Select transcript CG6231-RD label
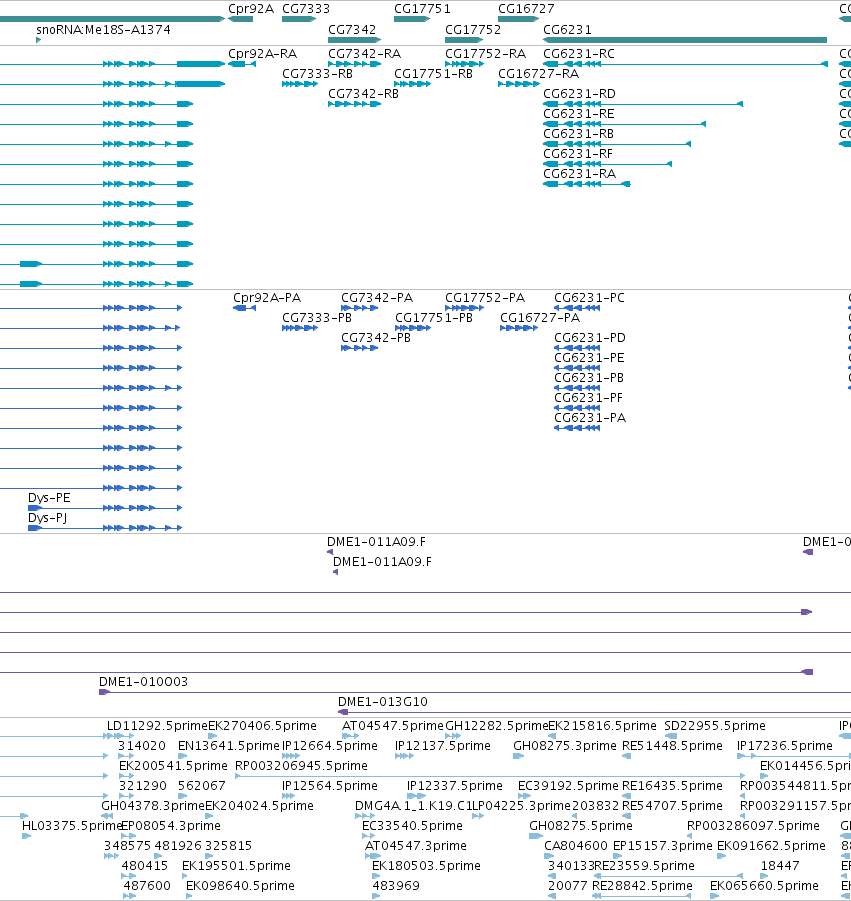 579,93
